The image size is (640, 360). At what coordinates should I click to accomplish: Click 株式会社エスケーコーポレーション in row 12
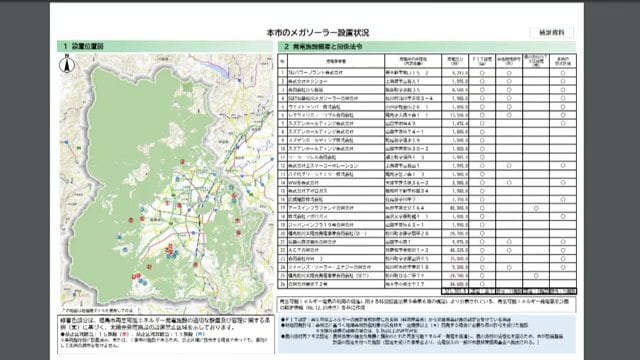click(323, 166)
